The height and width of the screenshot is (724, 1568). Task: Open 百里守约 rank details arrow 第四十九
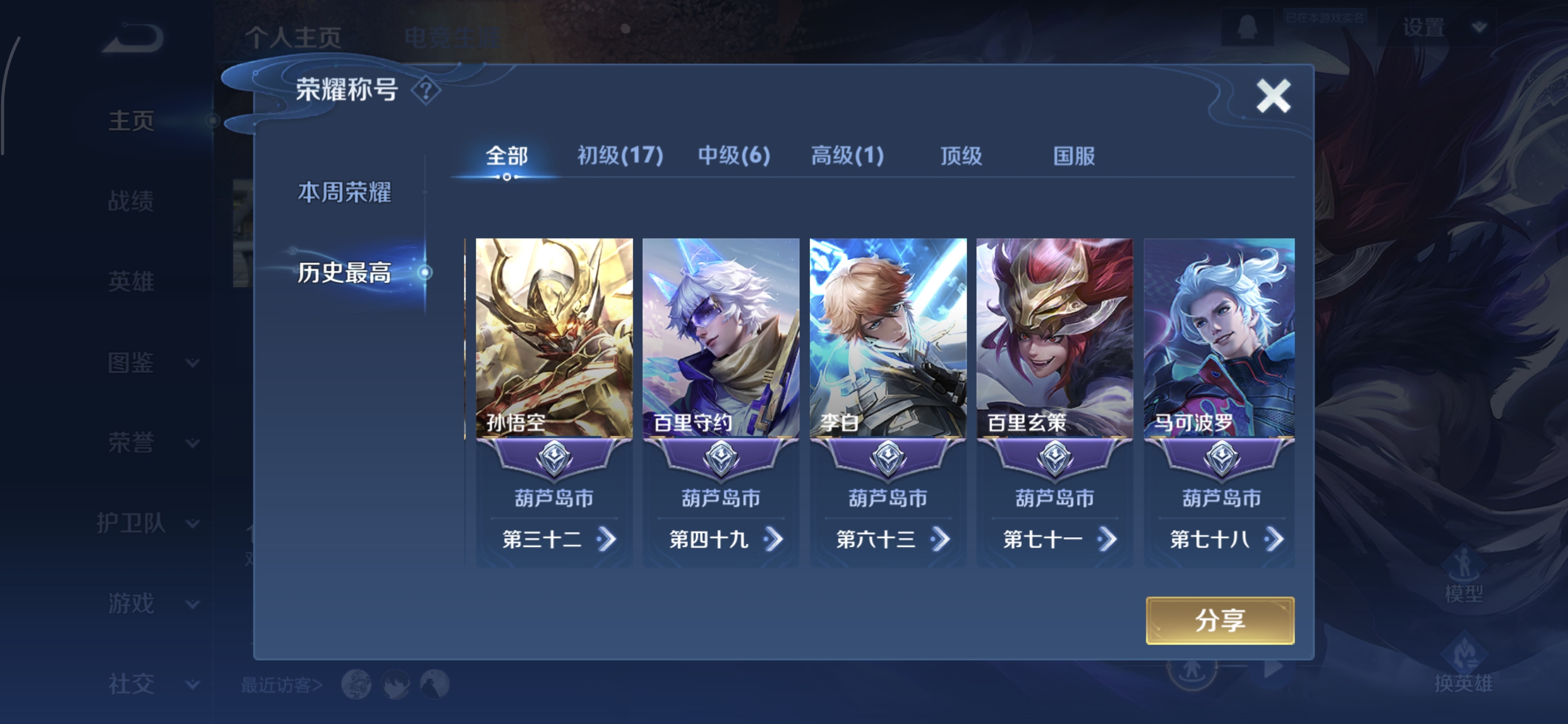773,539
